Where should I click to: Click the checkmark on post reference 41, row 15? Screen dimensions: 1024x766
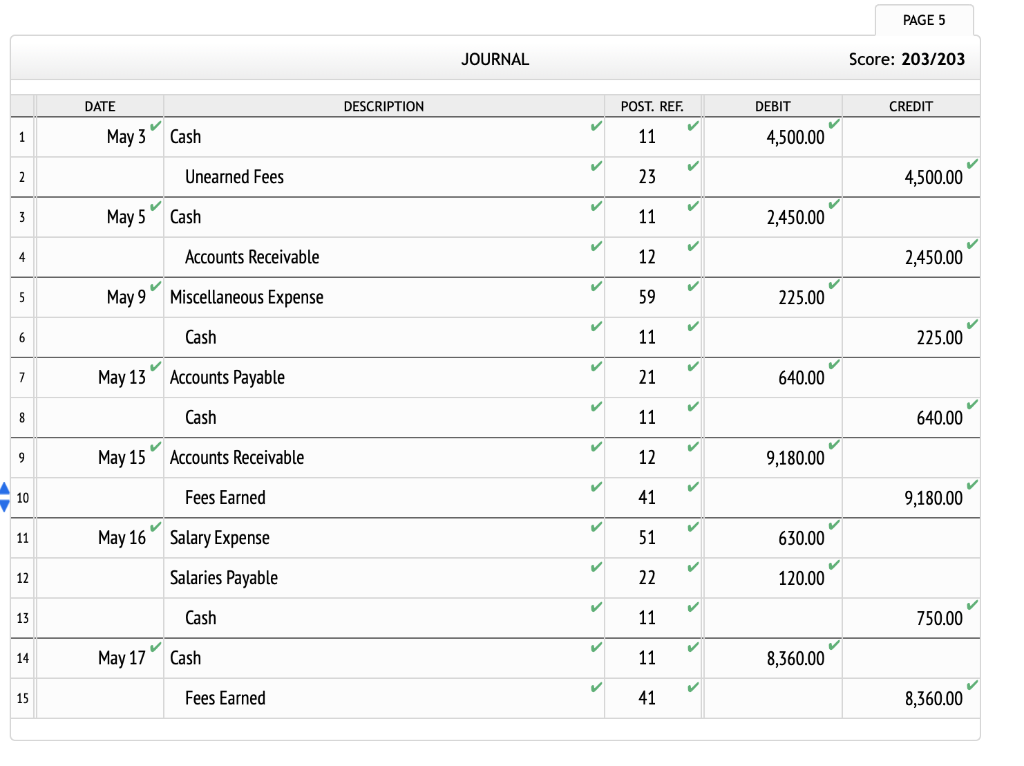pyautogui.click(x=690, y=688)
